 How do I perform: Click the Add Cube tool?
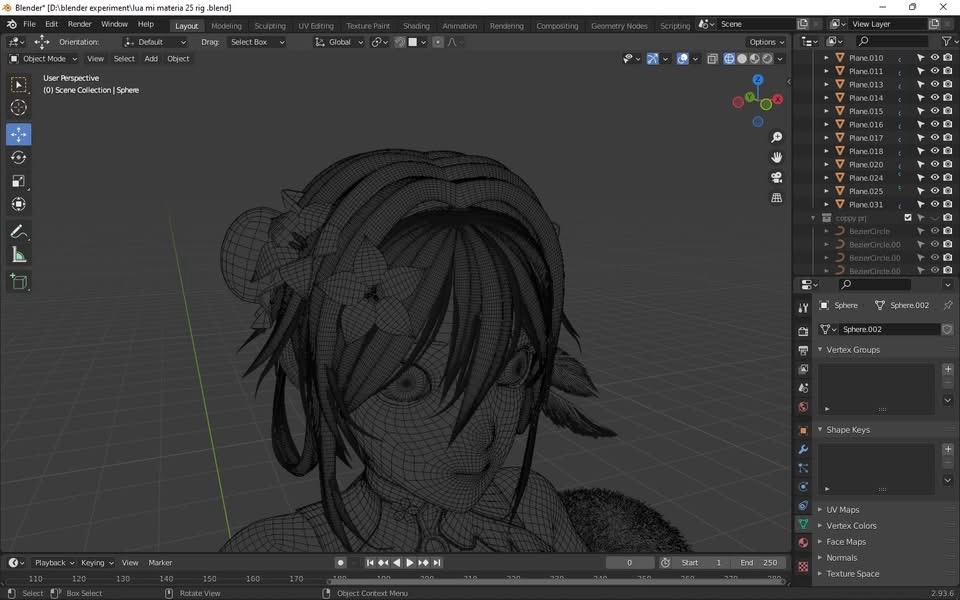(18, 282)
